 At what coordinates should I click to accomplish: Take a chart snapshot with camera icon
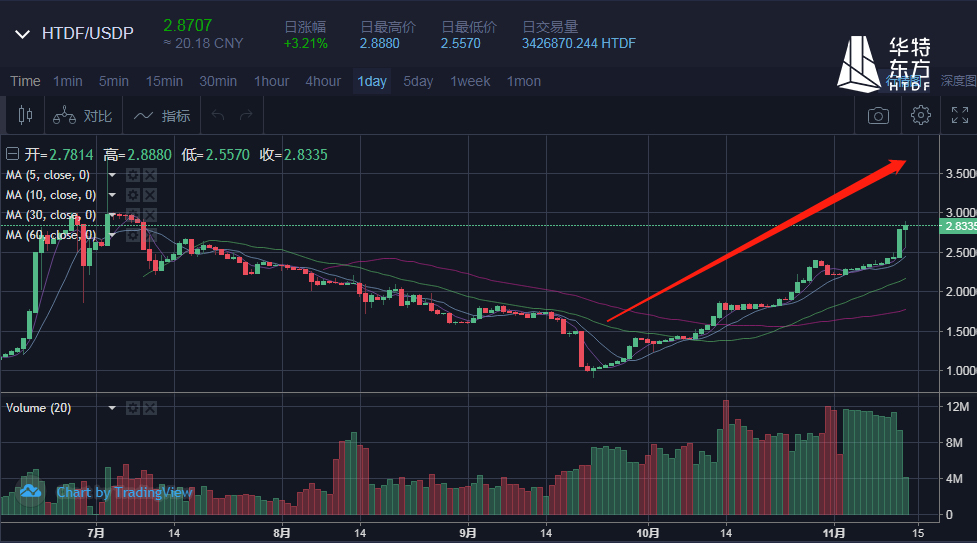(x=878, y=116)
